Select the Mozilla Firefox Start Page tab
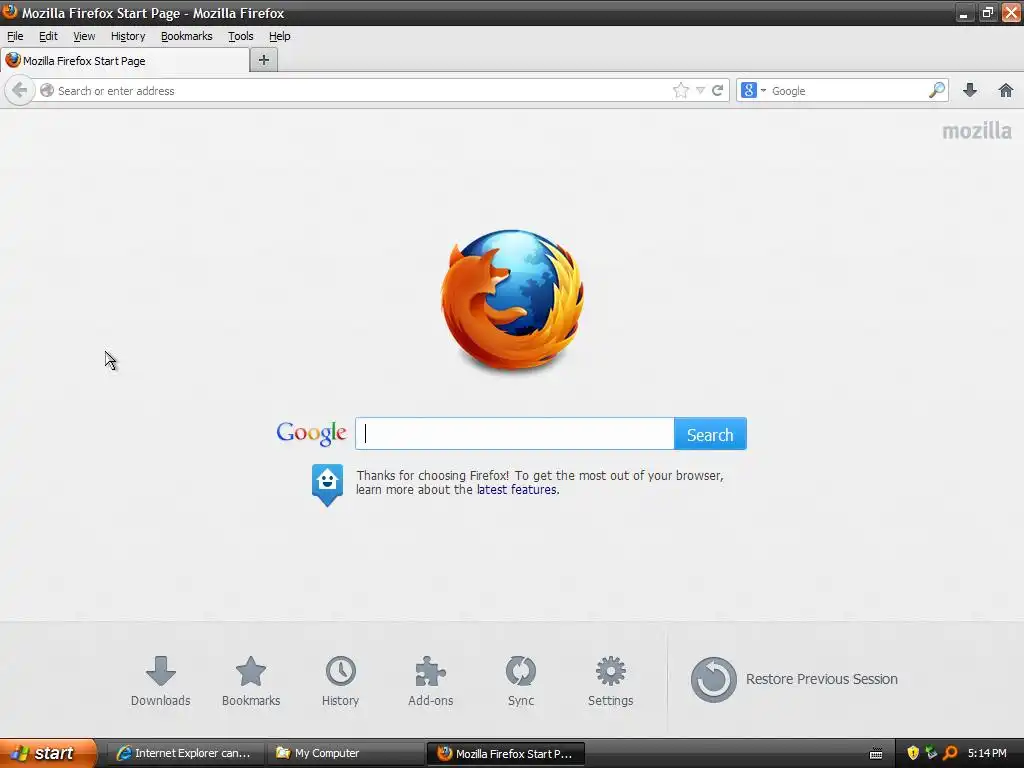 pos(125,61)
